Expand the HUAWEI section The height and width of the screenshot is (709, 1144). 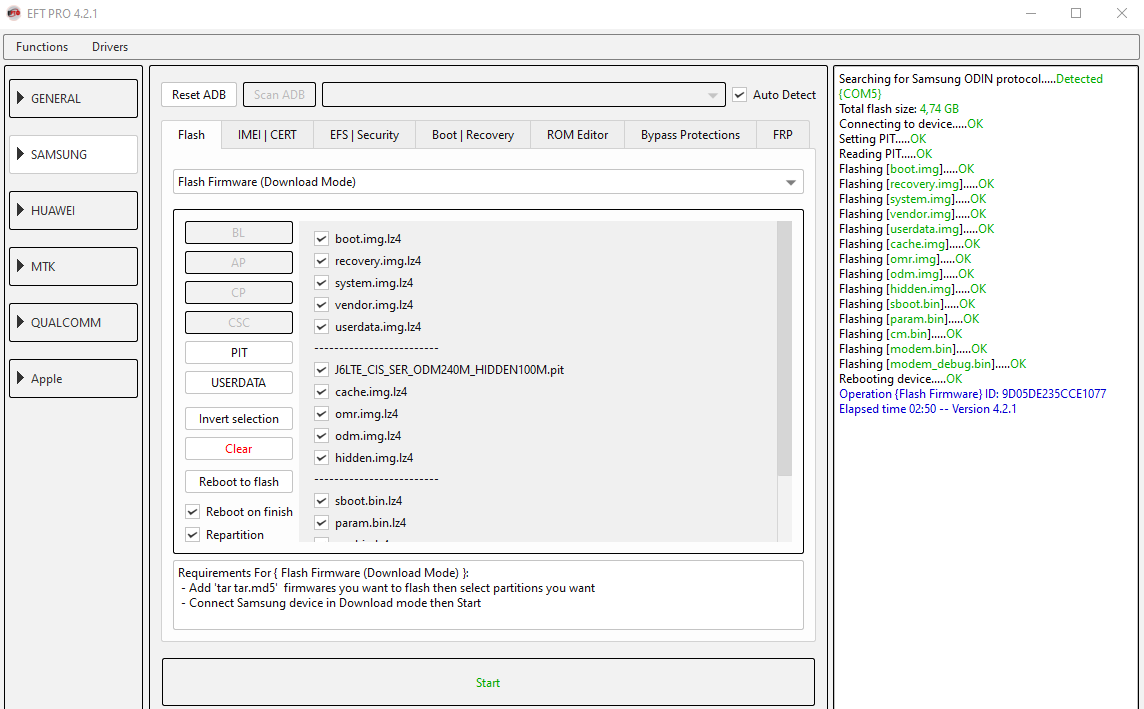tap(73, 210)
